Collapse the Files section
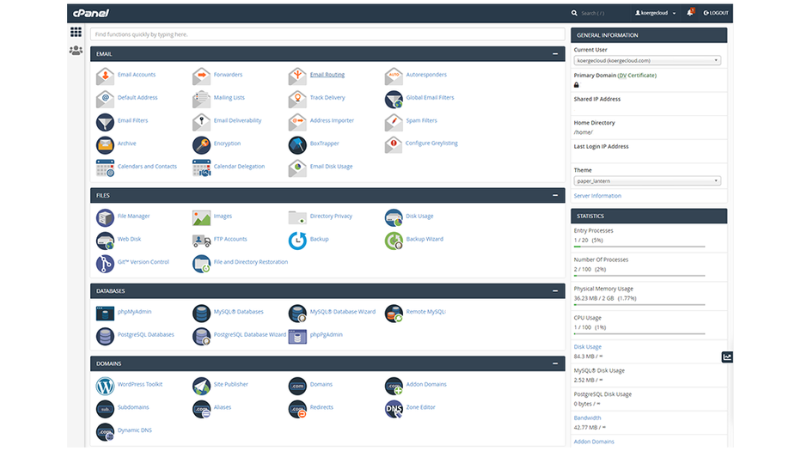800x450 pixels. (555, 194)
